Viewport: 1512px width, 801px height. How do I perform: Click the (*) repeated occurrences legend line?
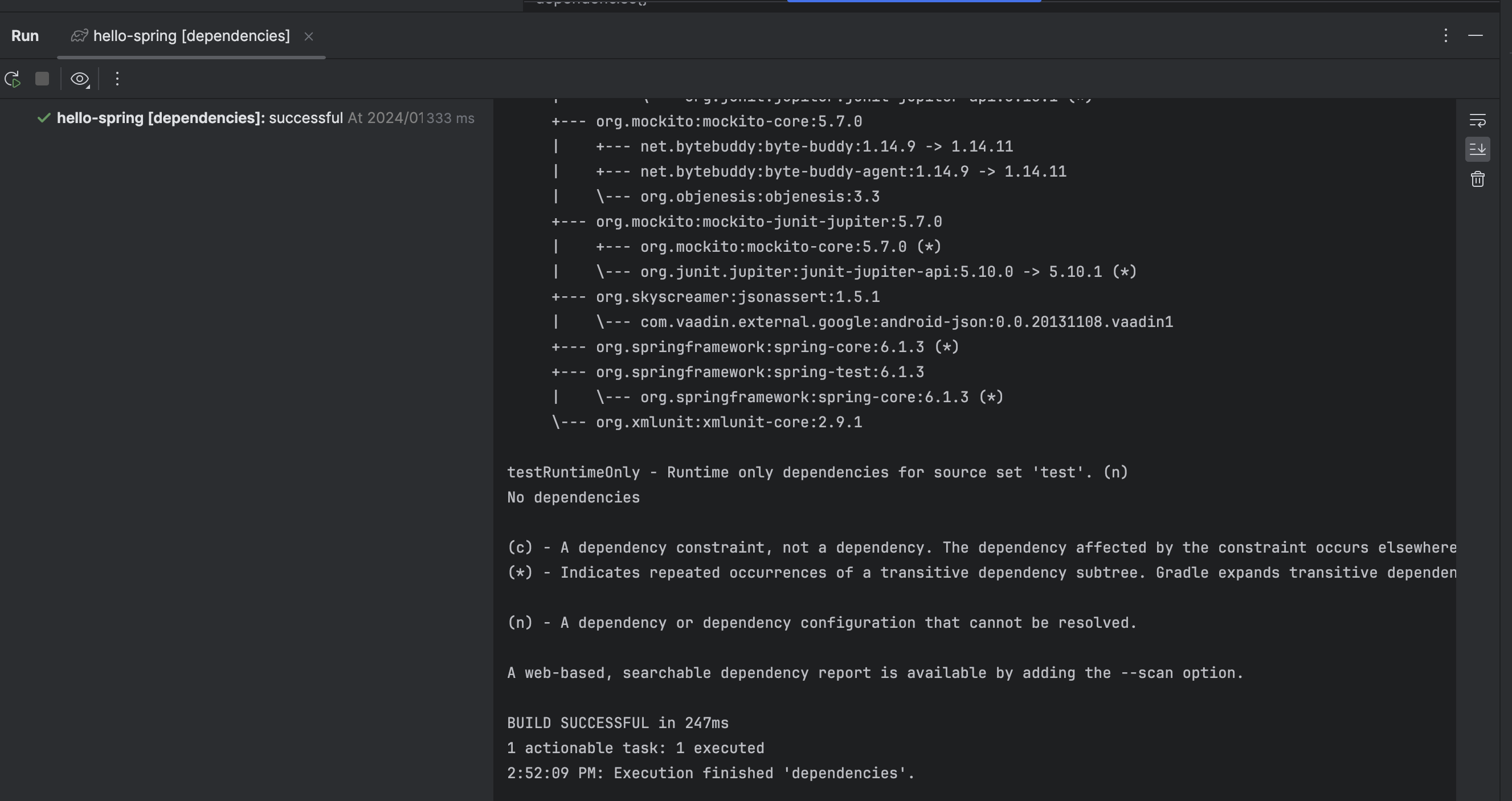click(x=982, y=573)
